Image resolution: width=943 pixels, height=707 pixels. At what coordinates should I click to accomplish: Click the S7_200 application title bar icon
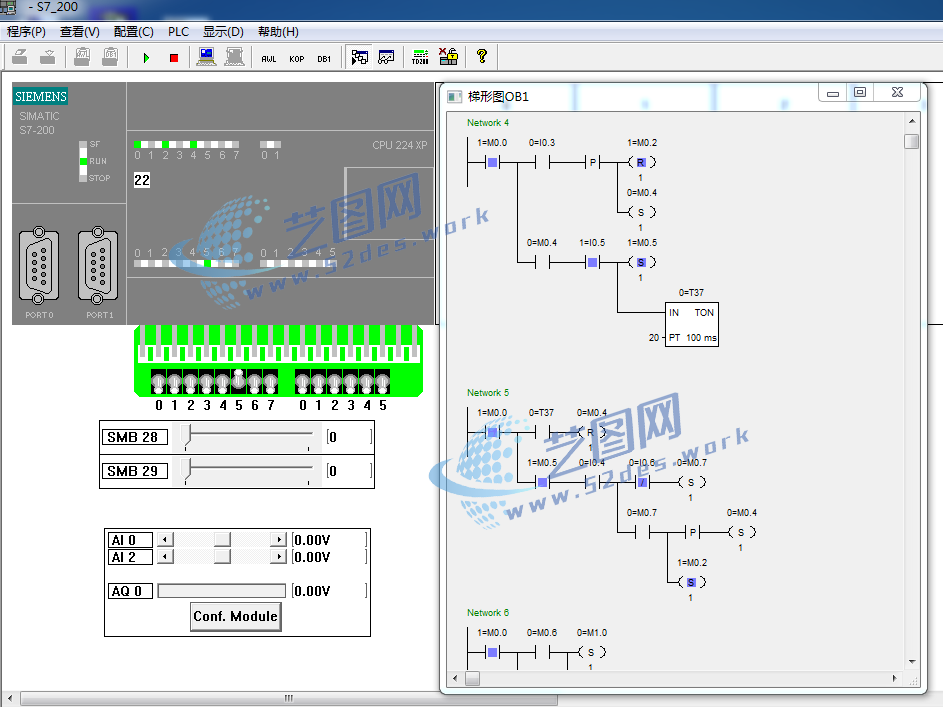point(8,7)
